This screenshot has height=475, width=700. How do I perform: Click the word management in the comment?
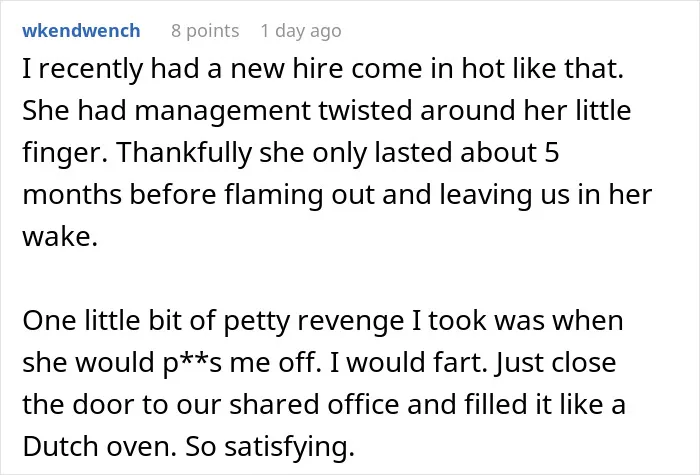click(222, 111)
